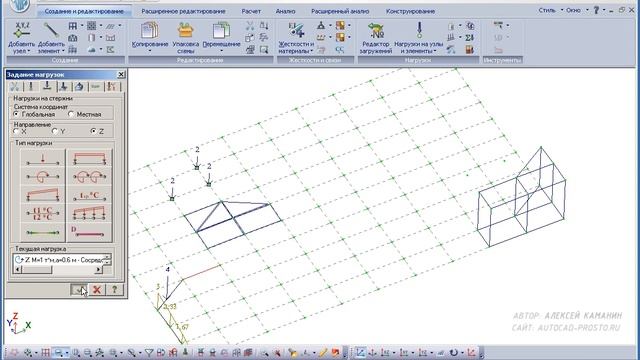
Task: Click the Текущая нагрузка spinner arrows
Action: coord(107,259)
